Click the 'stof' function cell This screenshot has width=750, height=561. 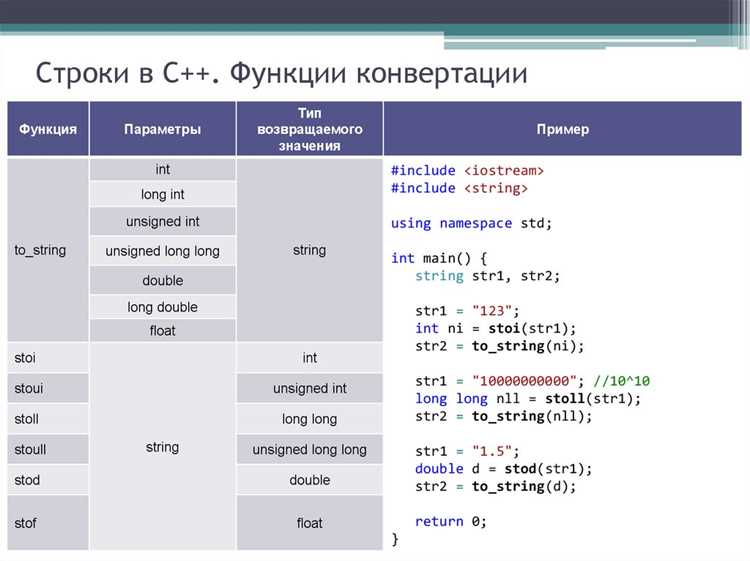pyautogui.click(x=48, y=523)
